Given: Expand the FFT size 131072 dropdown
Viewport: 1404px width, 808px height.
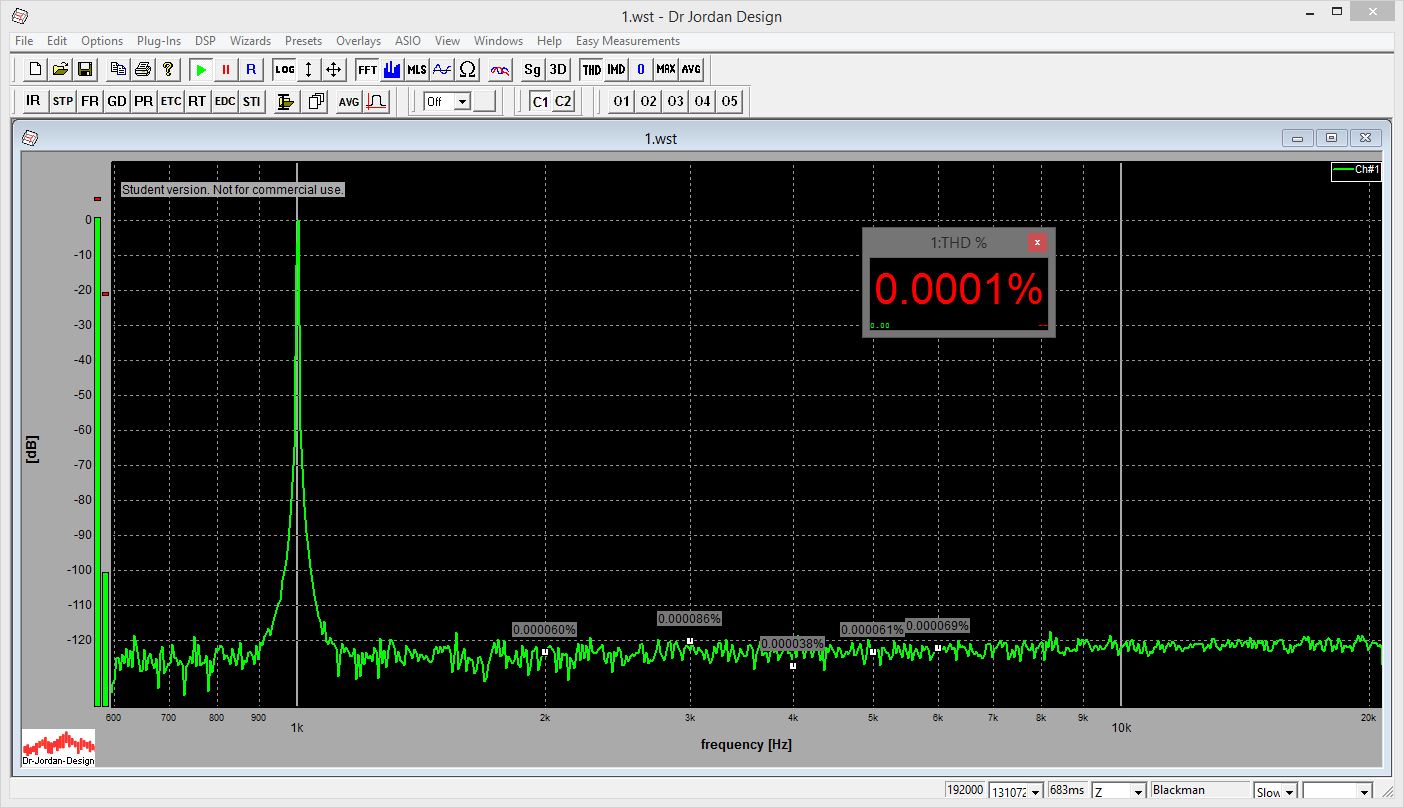Looking at the screenshot, I should (1036, 792).
